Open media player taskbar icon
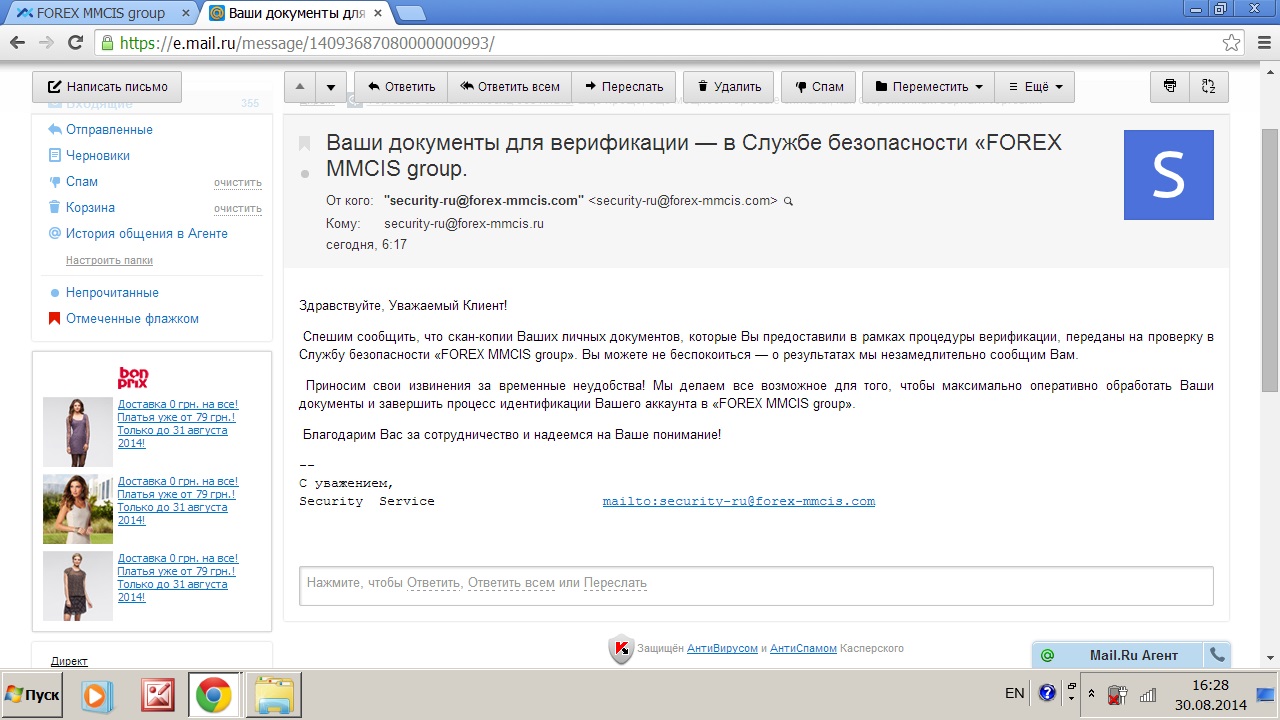Viewport: 1280px width, 720px height. tap(97, 695)
